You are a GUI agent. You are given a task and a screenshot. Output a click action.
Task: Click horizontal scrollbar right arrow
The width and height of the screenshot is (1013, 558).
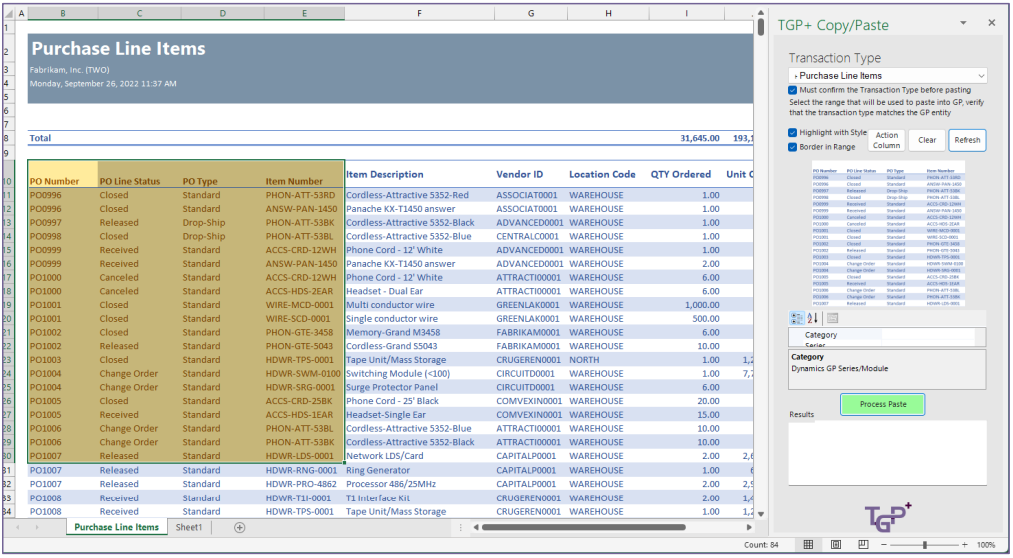click(x=749, y=528)
